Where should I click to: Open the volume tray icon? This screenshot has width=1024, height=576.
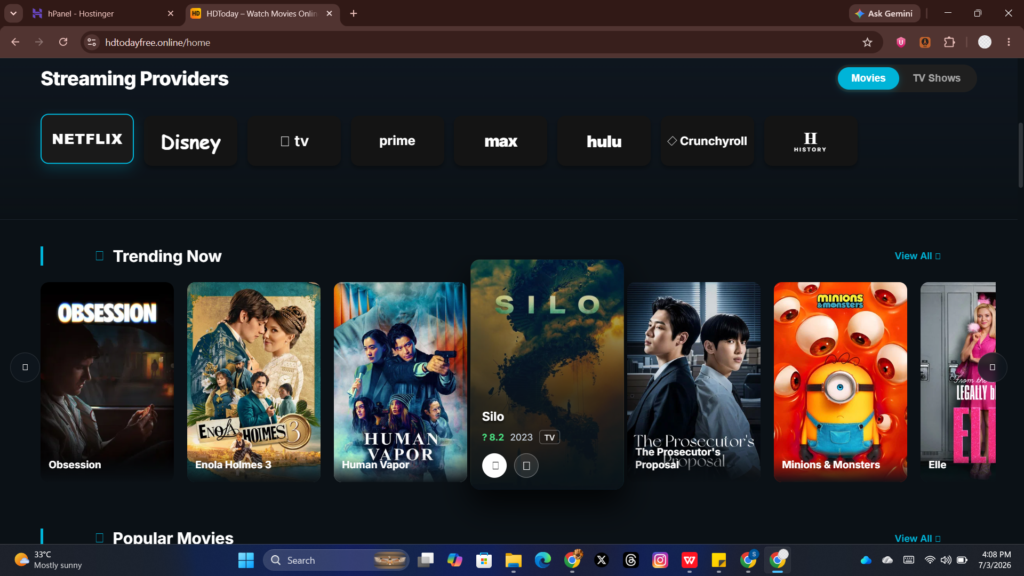(x=946, y=560)
